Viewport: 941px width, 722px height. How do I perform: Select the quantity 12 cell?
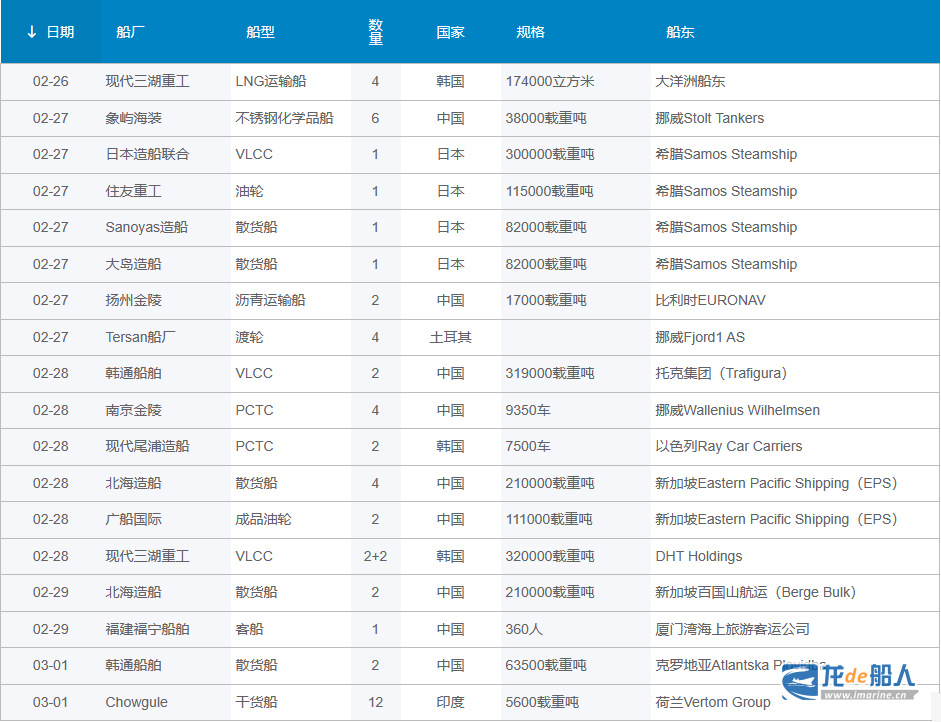tap(376, 702)
